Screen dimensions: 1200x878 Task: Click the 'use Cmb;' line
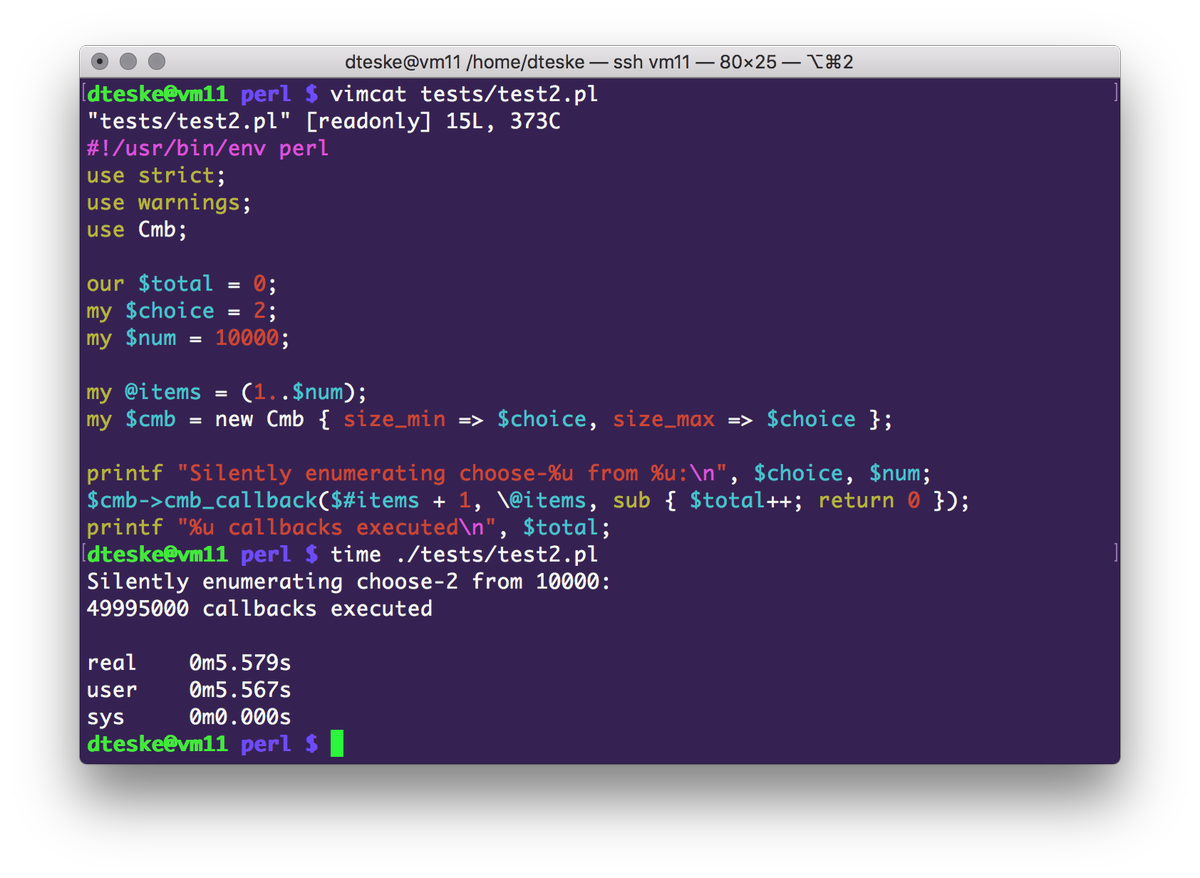click(137, 230)
